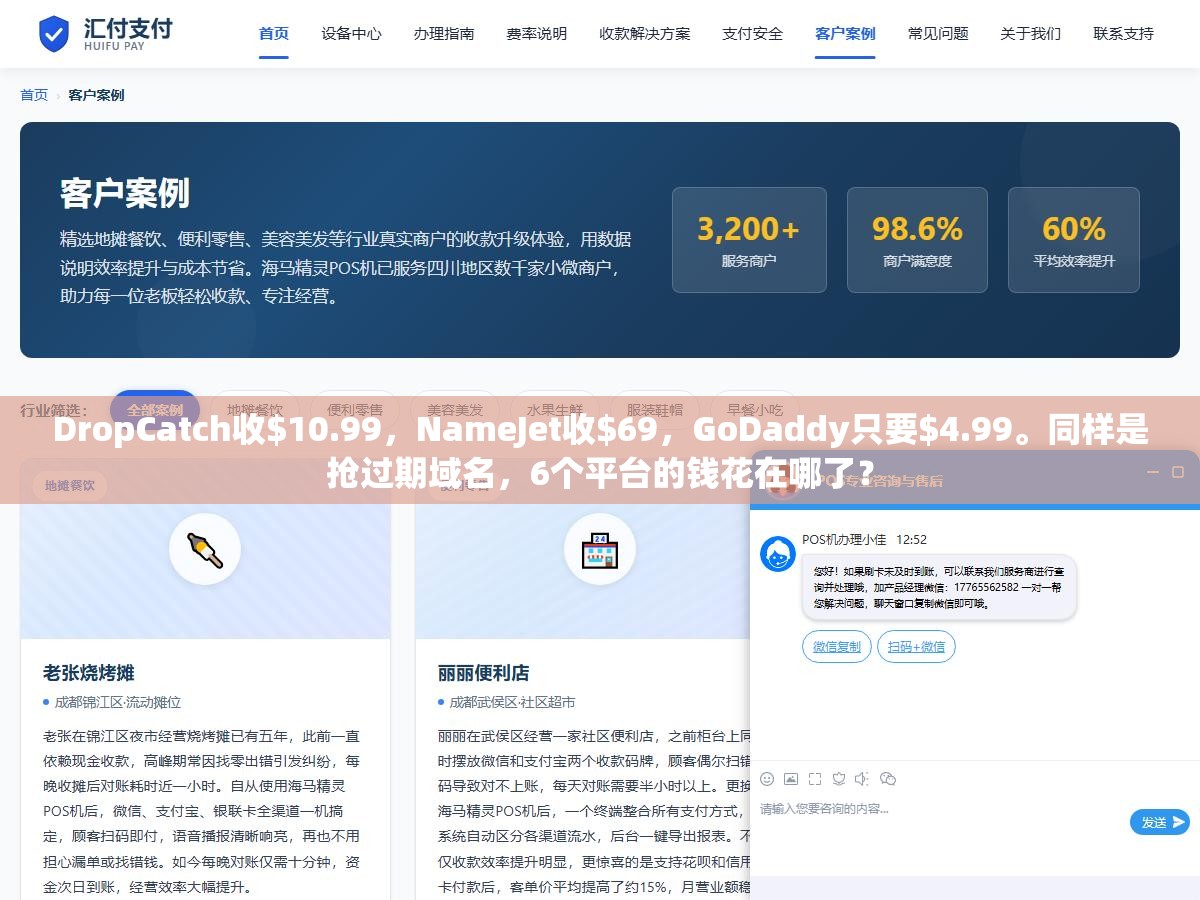Go to 关于我们 page
The width and height of the screenshot is (1200, 900).
pyautogui.click(x=1031, y=33)
